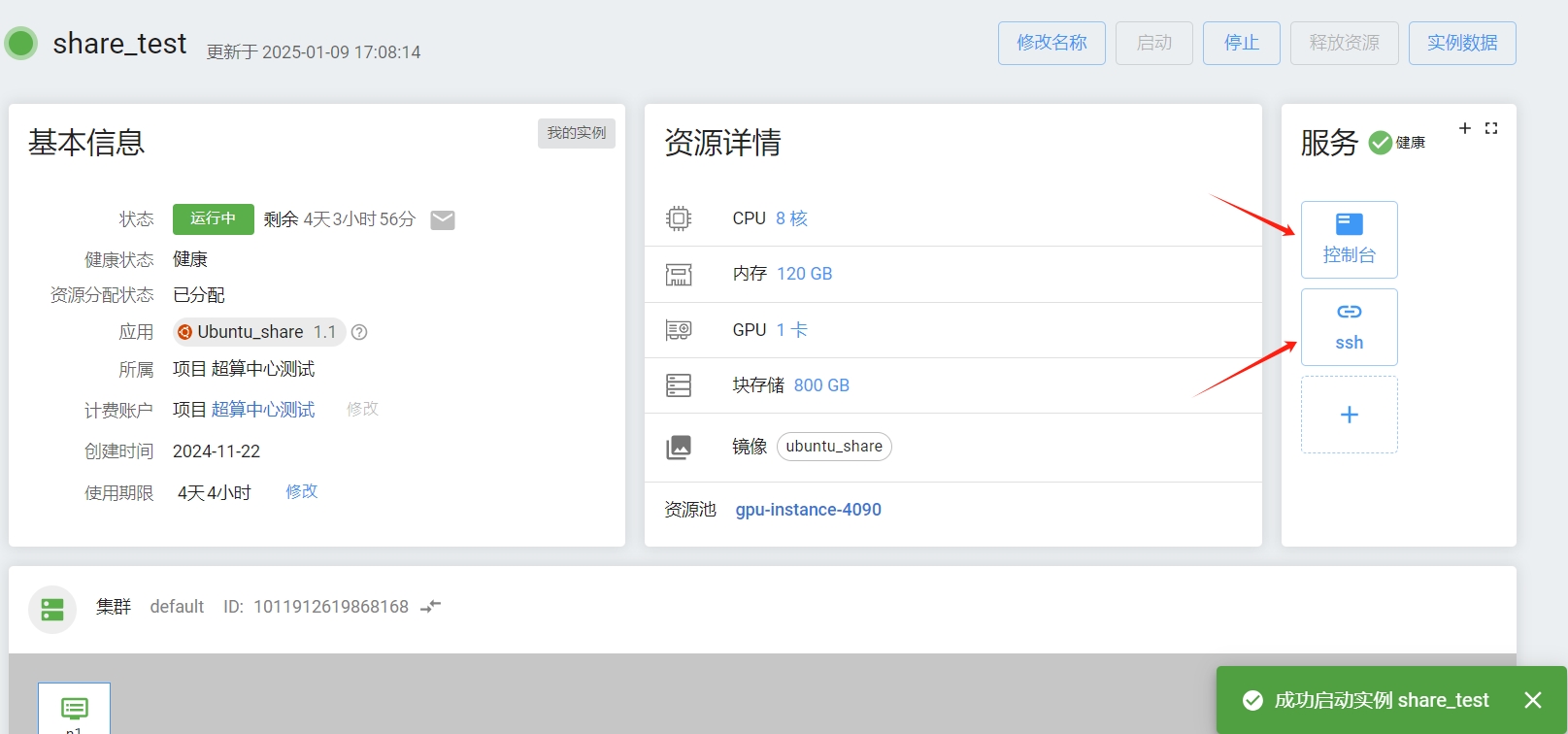Click the 健康 health status value
Viewport: 1568px width, 734px height.
pos(190,259)
